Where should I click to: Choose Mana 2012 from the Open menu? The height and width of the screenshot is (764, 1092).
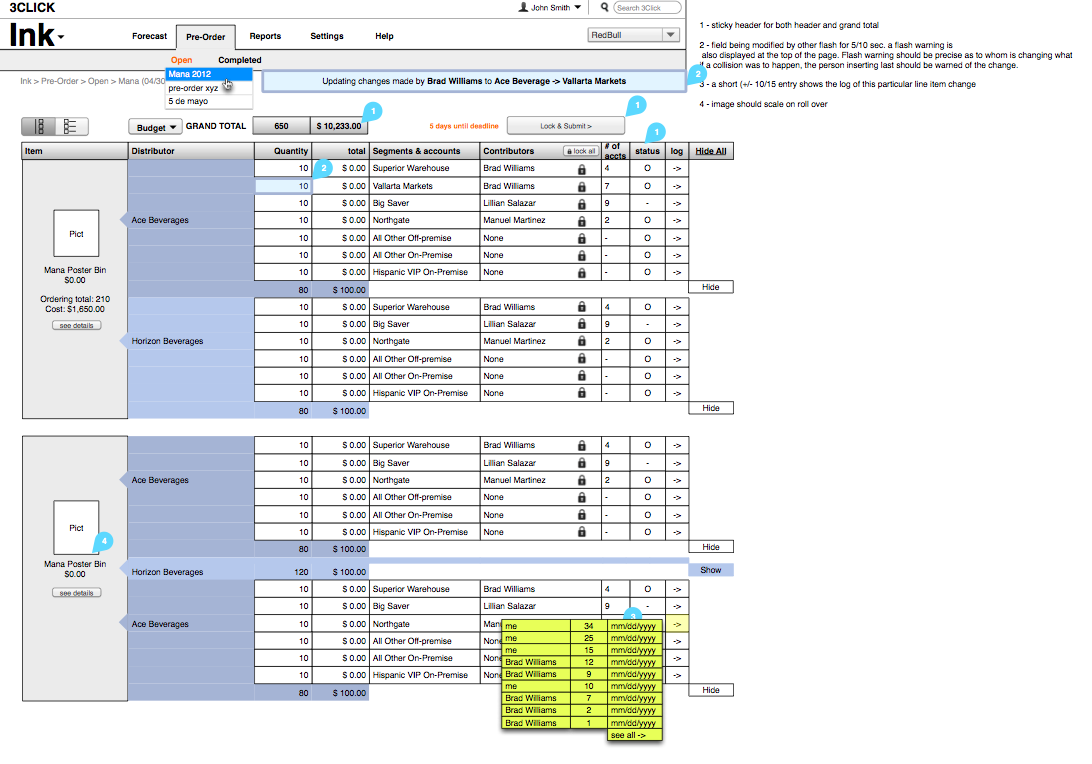tap(209, 74)
